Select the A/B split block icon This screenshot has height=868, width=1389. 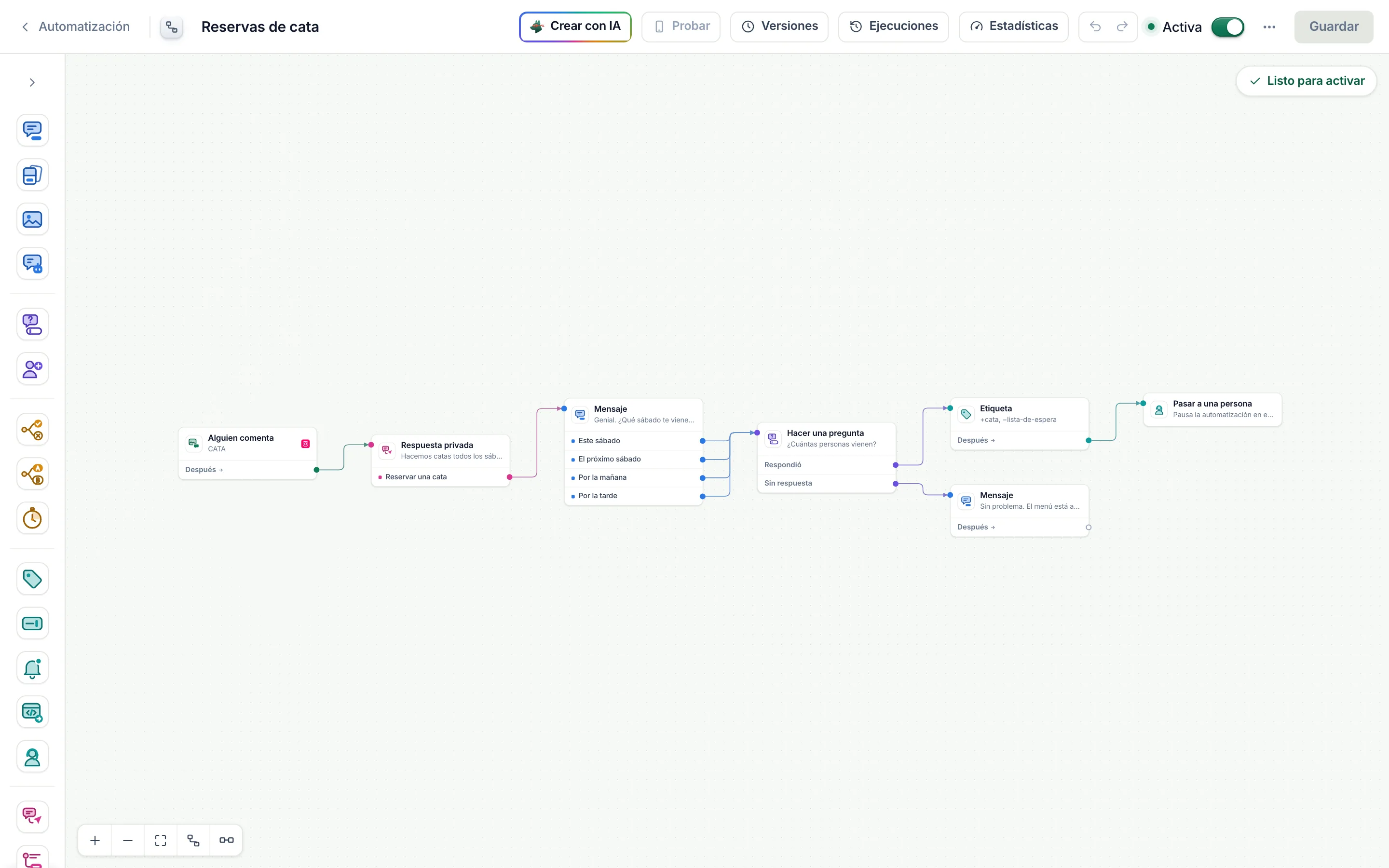32,474
